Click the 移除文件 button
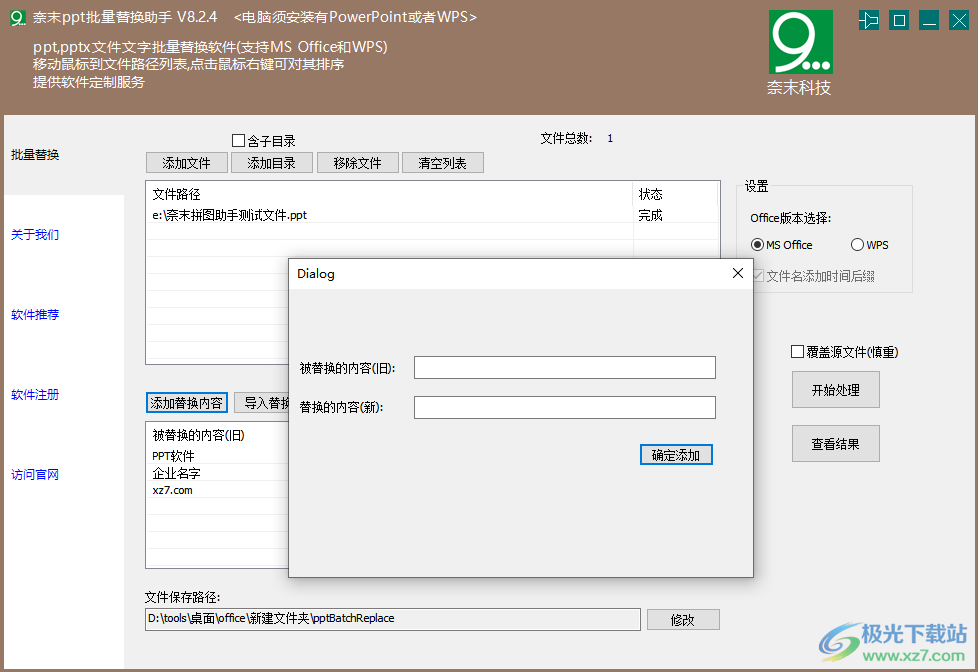Viewport: 978px width, 672px height. (x=357, y=162)
